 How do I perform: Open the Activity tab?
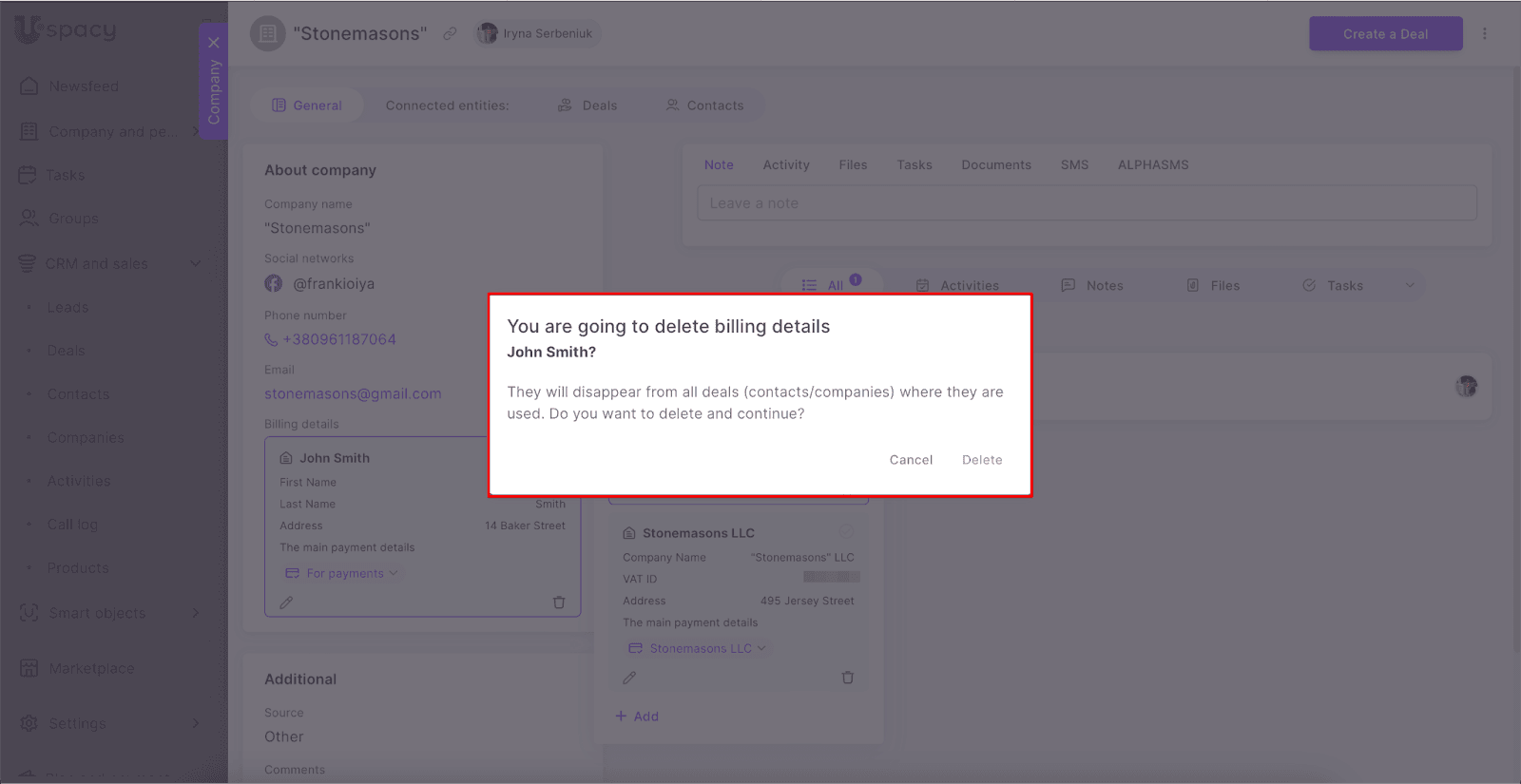point(785,164)
